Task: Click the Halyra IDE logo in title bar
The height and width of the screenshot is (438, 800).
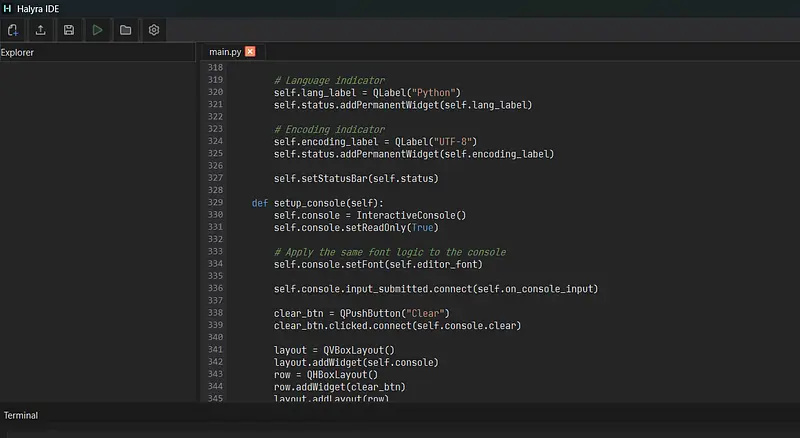Action: coord(8,8)
